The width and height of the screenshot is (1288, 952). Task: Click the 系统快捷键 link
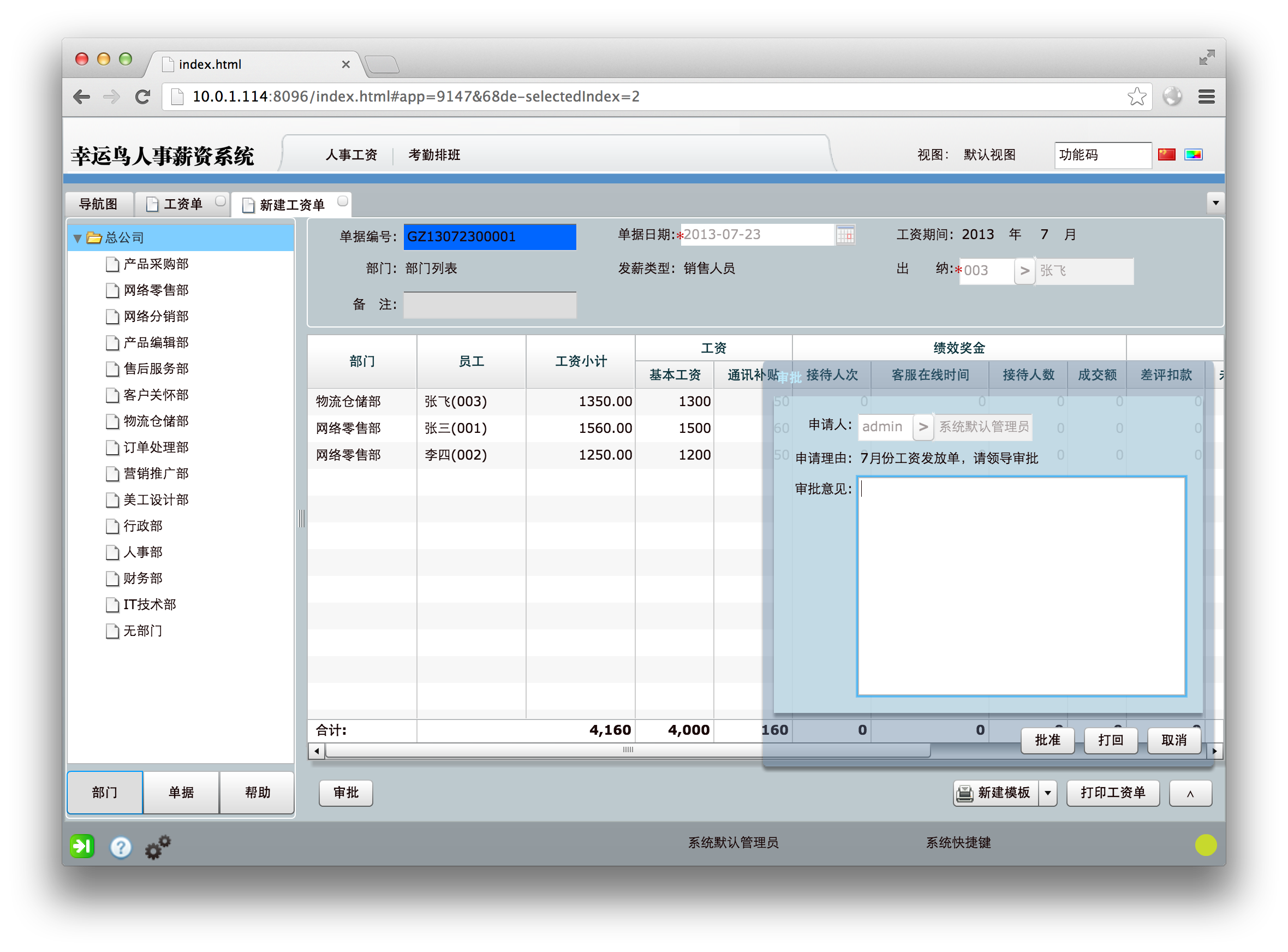958,842
